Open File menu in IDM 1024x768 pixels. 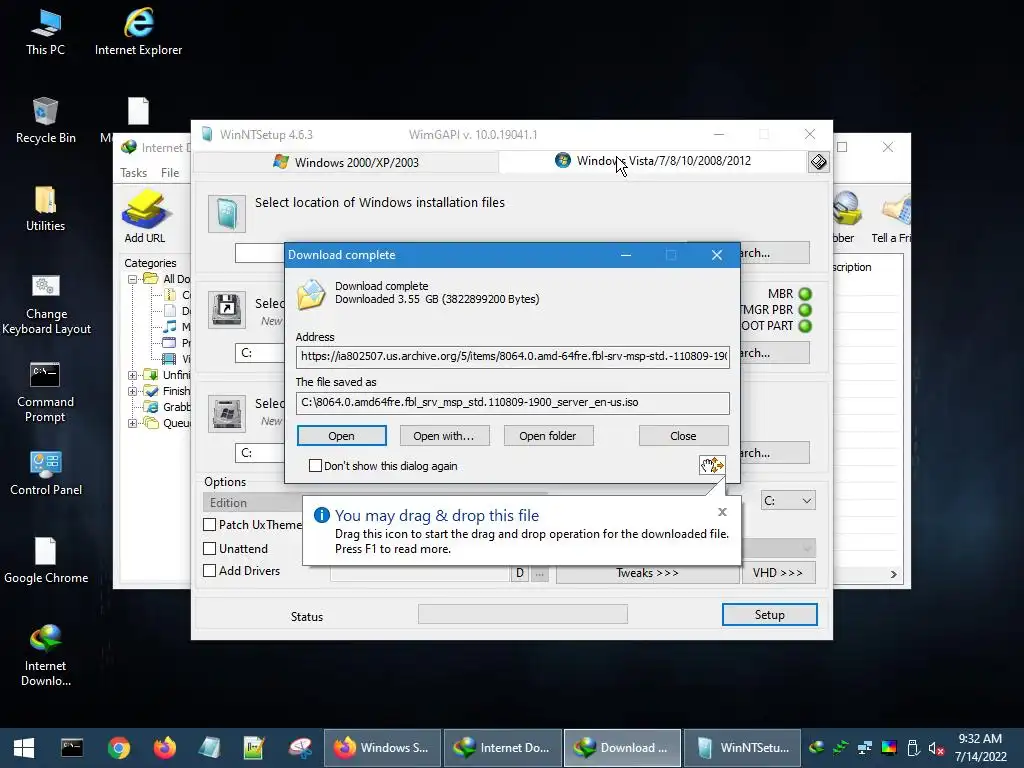(170, 173)
